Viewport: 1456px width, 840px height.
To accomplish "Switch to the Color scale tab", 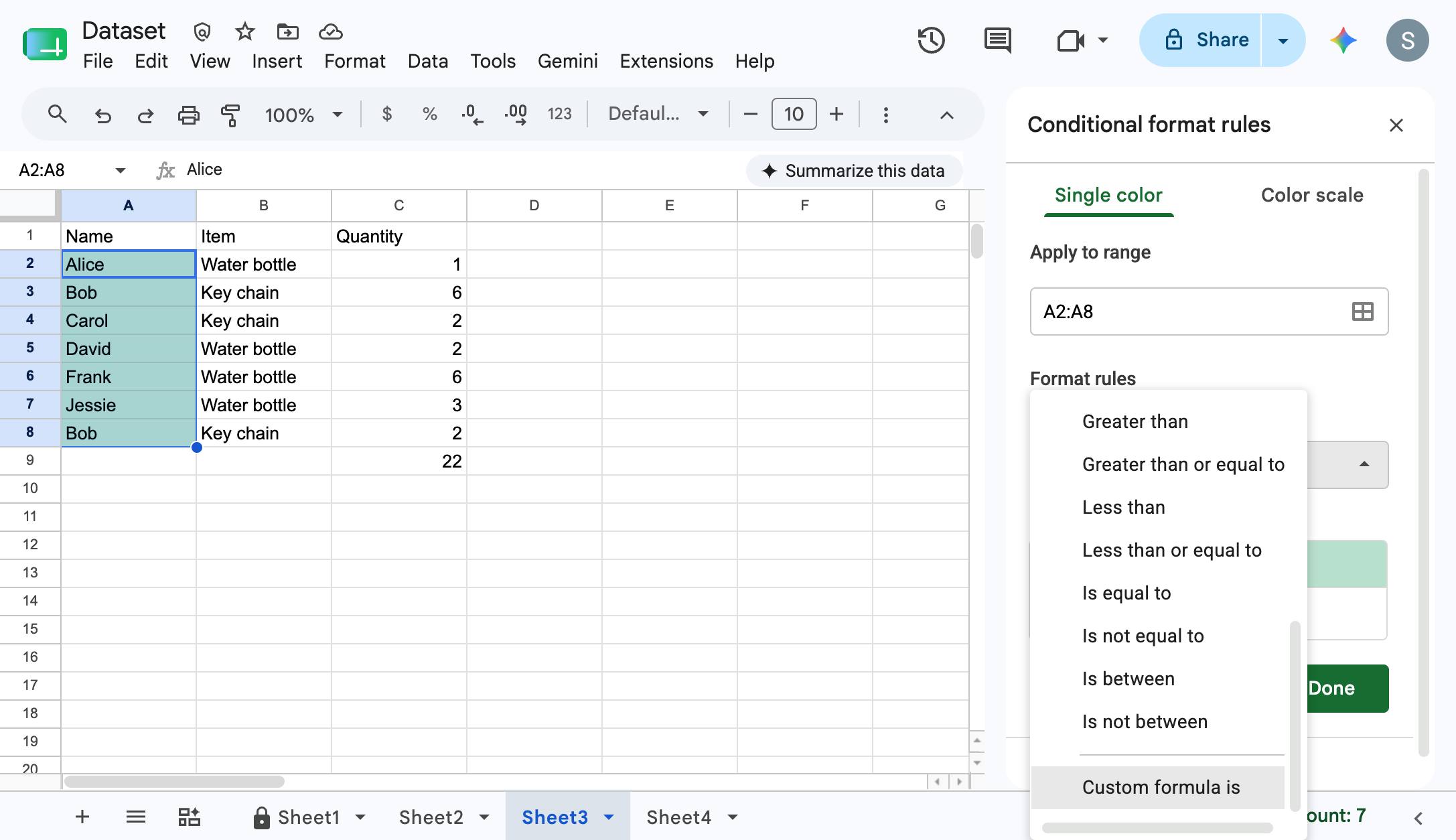I will 1312,195.
